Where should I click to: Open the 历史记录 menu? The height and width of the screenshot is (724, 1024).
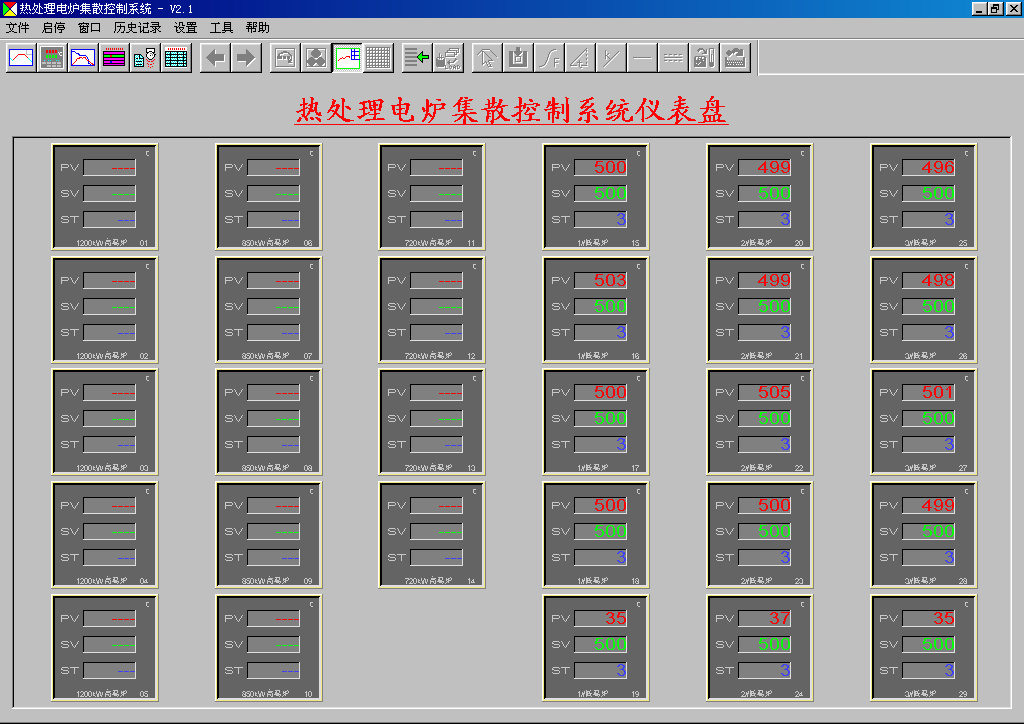(137, 28)
